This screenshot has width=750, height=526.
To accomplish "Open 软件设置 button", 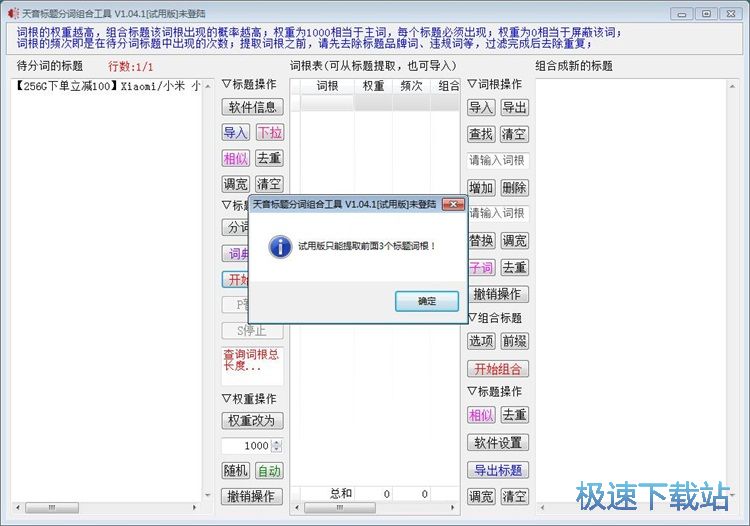I will 498,443.
